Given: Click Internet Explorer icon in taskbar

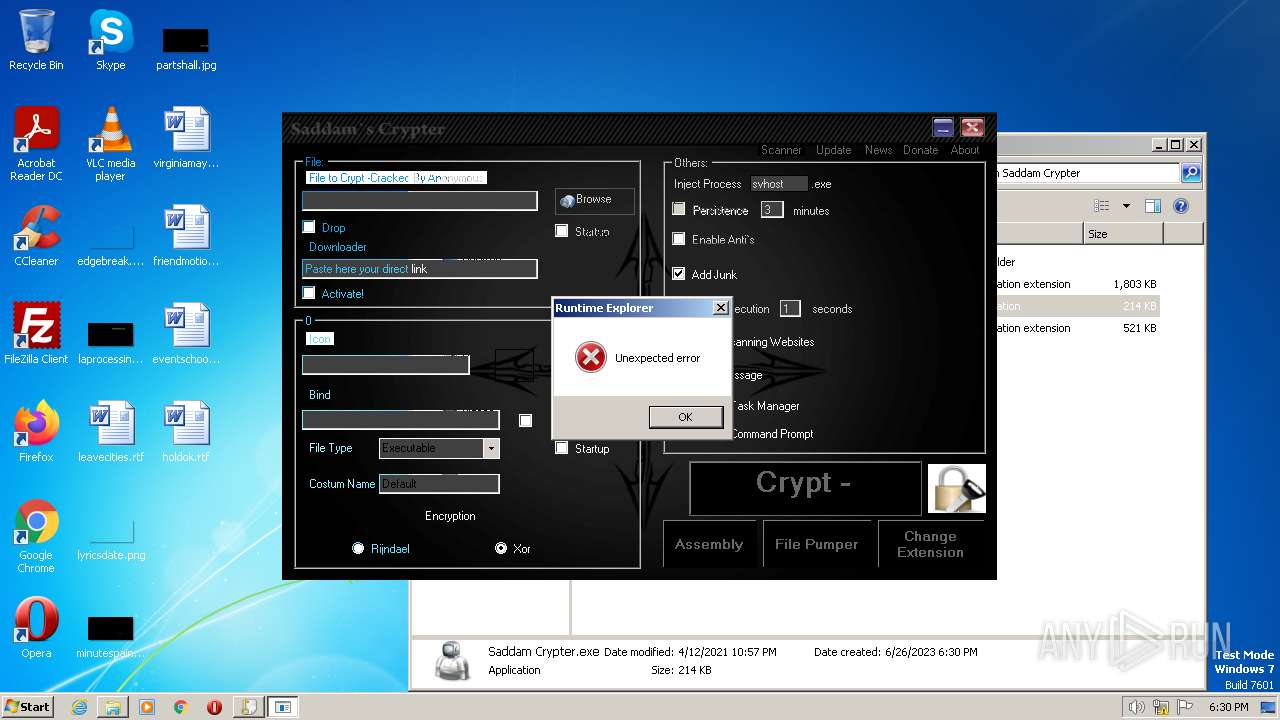Looking at the screenshot, I should click(x=79, y=707).
